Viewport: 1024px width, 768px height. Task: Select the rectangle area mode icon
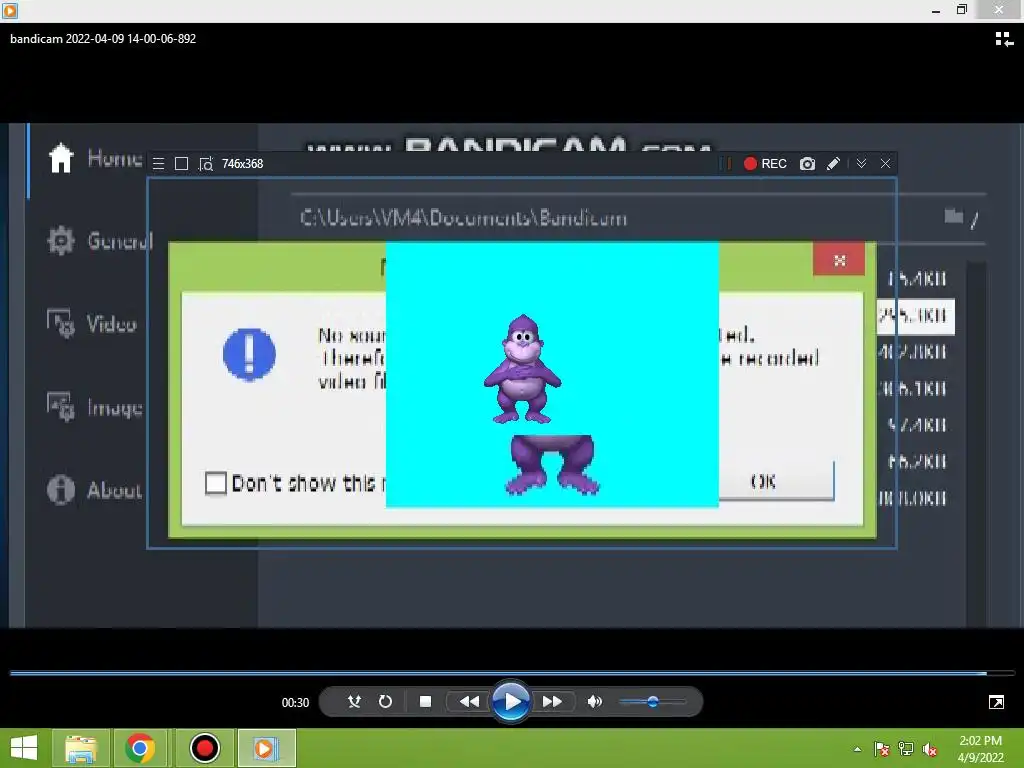[x=182, y=164]
